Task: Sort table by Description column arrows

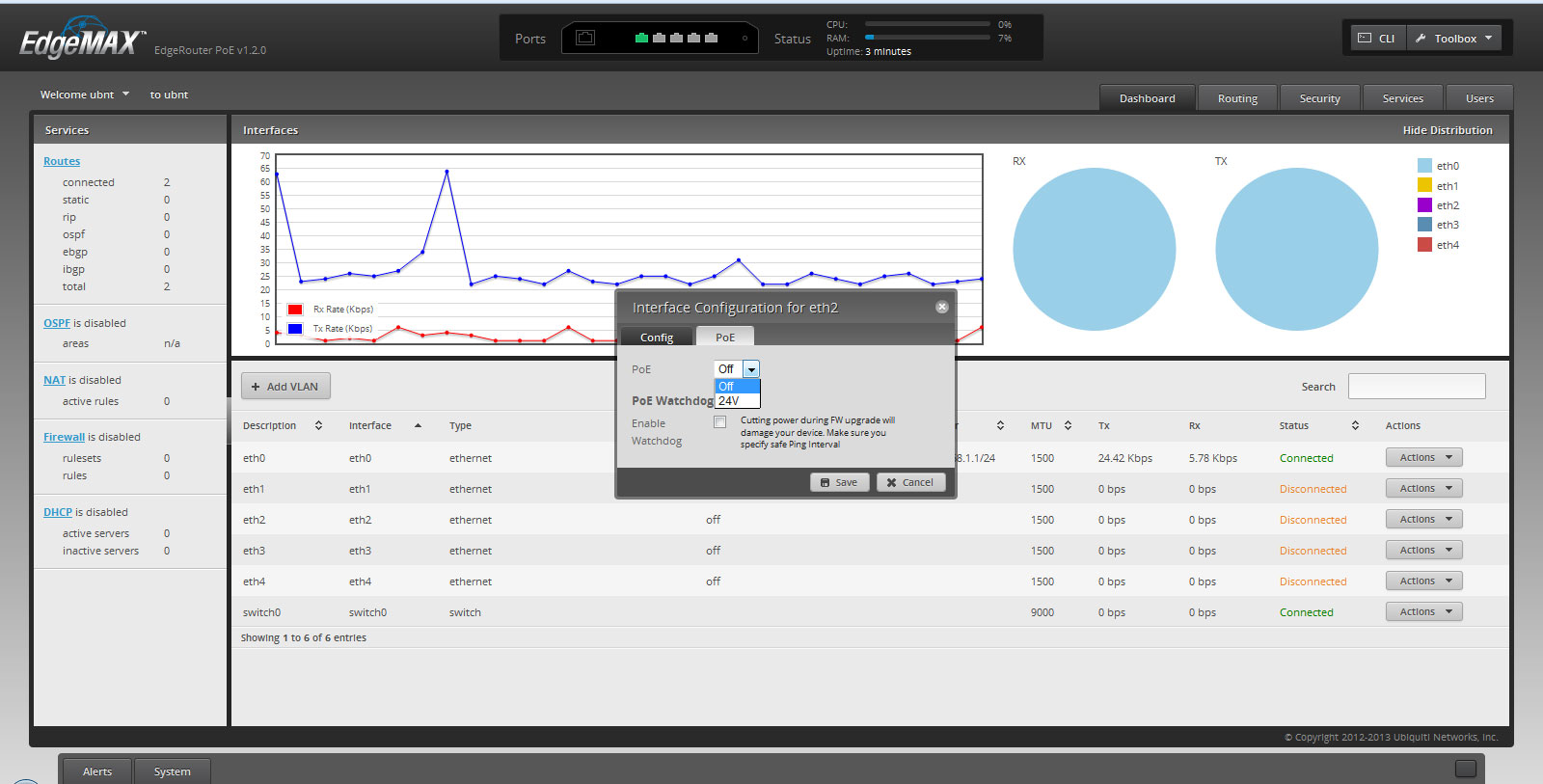Action: coord(318,425)
